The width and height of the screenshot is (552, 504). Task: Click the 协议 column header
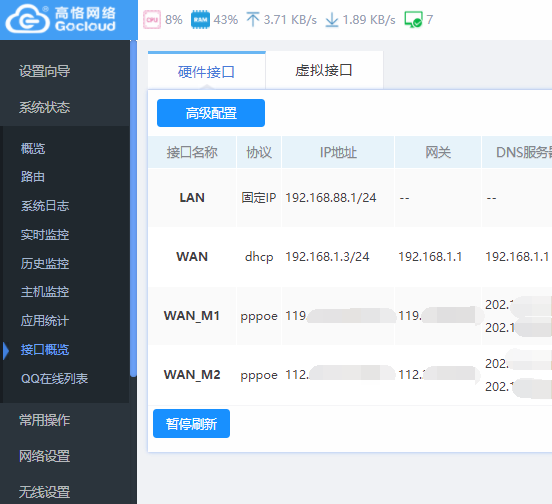259,152
